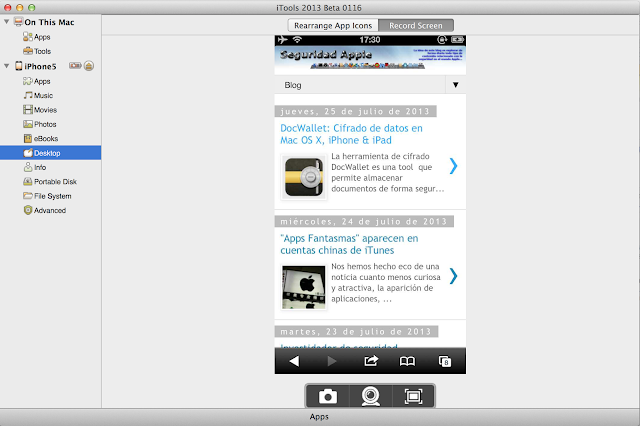
Task: Collapse the On This Mac section
Action: [x=7, y=22]
